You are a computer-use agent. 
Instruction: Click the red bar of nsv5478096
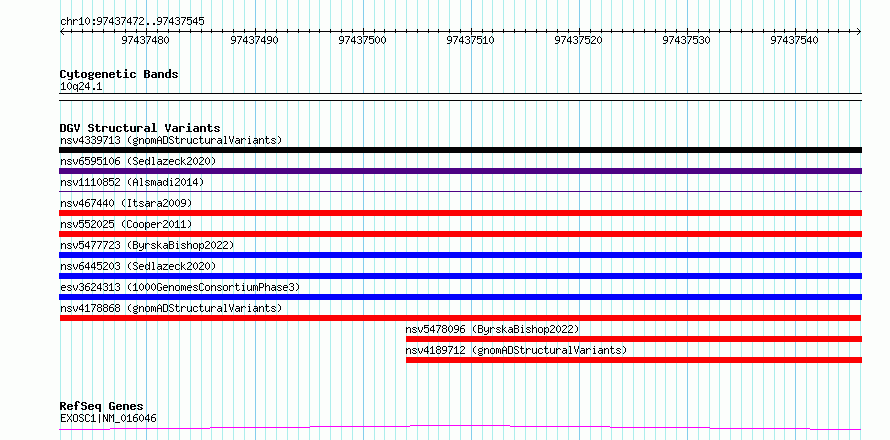[634, 339]
